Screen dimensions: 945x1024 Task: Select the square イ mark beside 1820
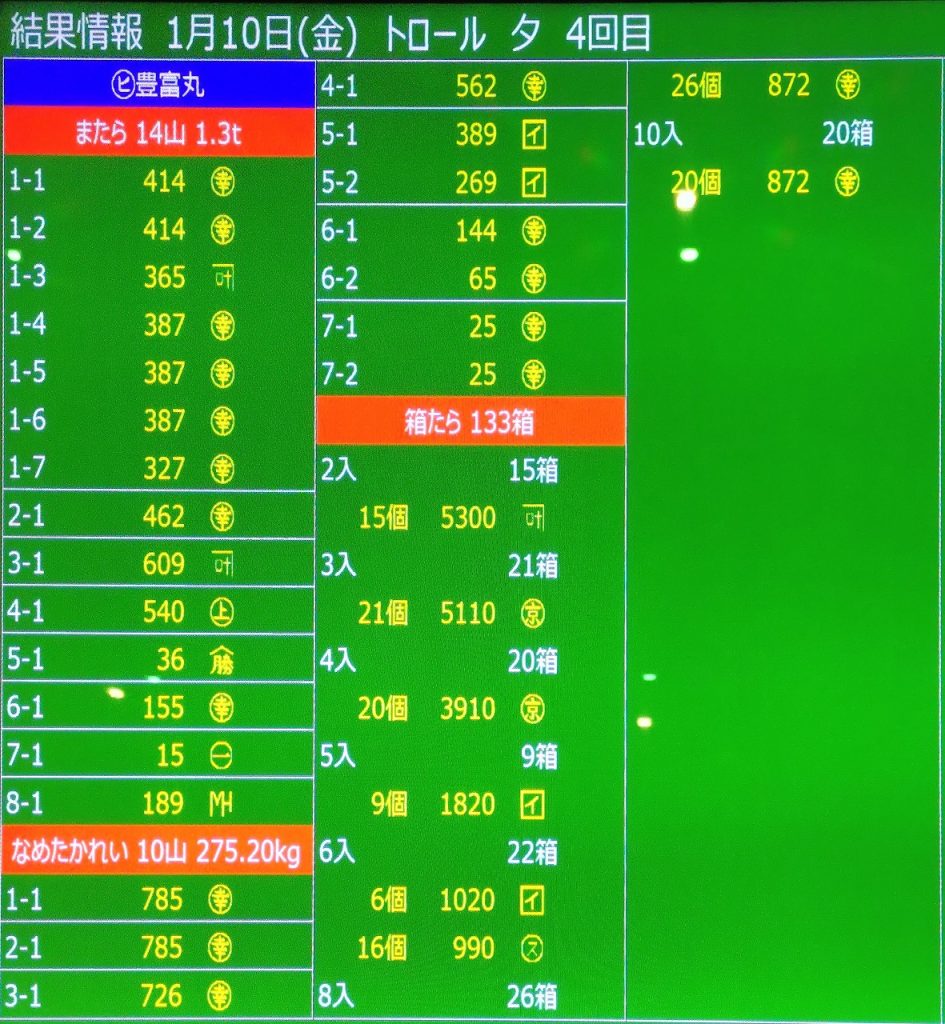[535, 804]
